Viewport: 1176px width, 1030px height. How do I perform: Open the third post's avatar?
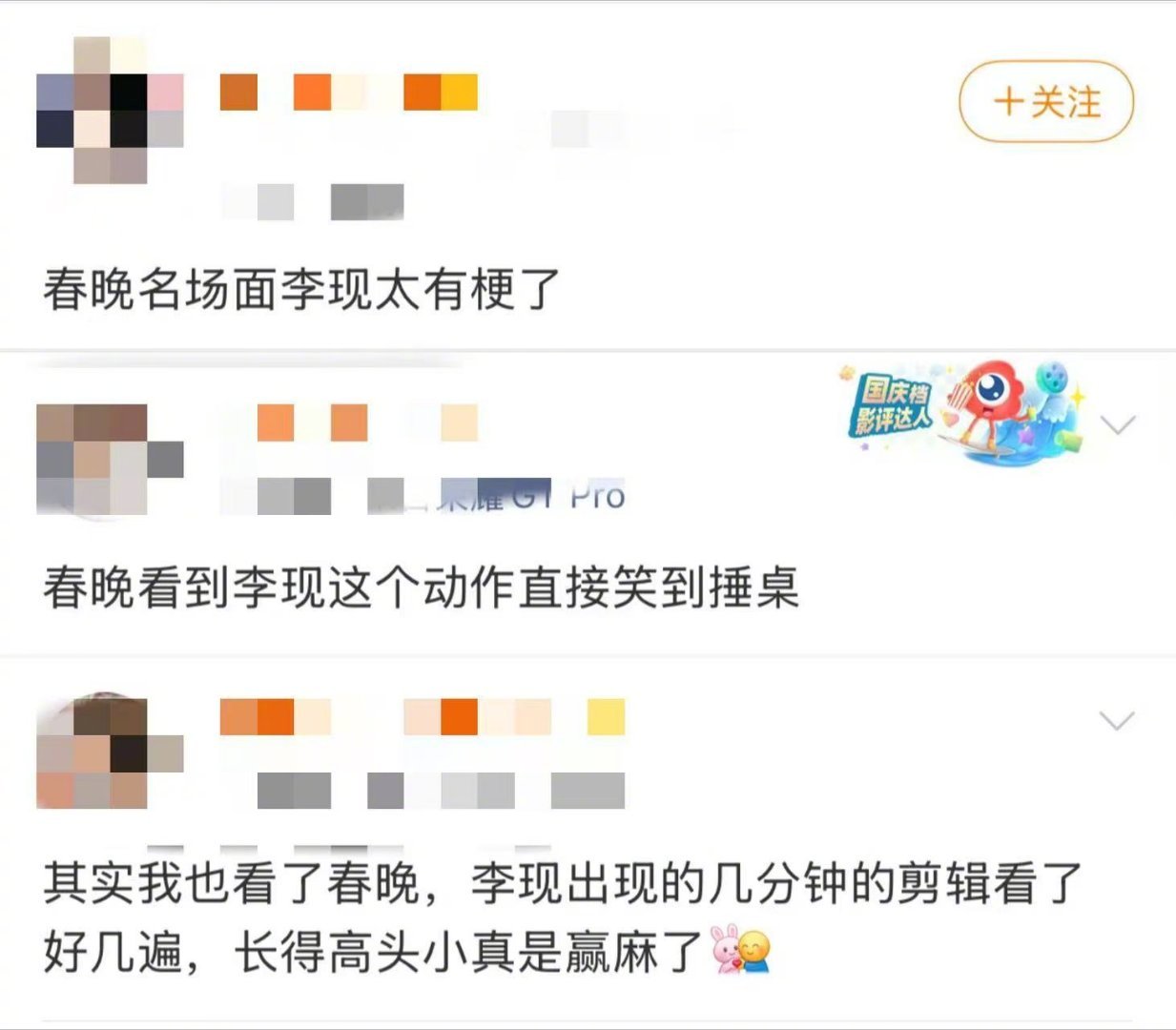110,753
